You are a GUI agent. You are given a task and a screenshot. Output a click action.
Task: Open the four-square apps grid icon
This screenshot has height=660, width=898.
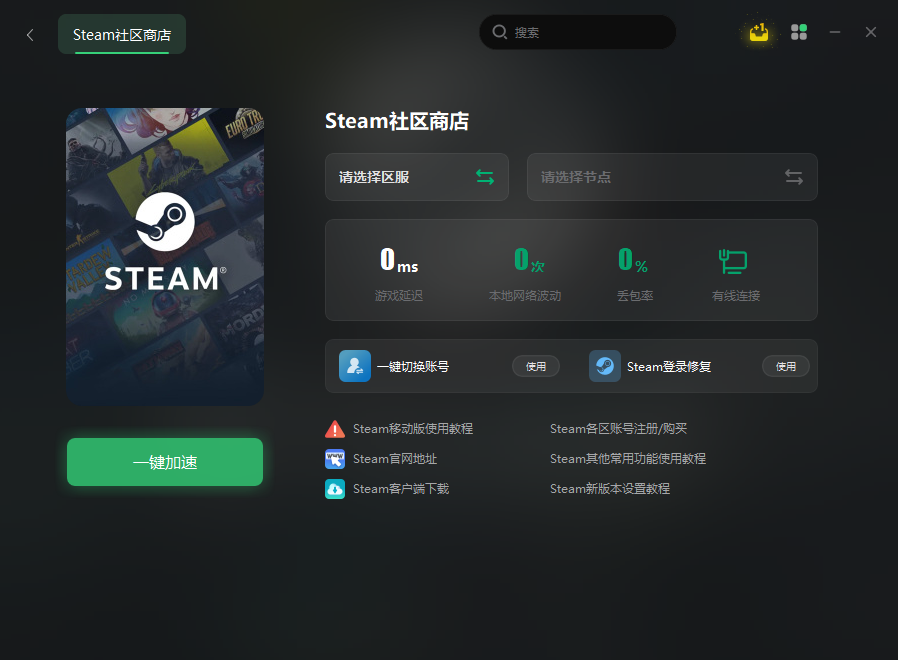click(799, 32)
